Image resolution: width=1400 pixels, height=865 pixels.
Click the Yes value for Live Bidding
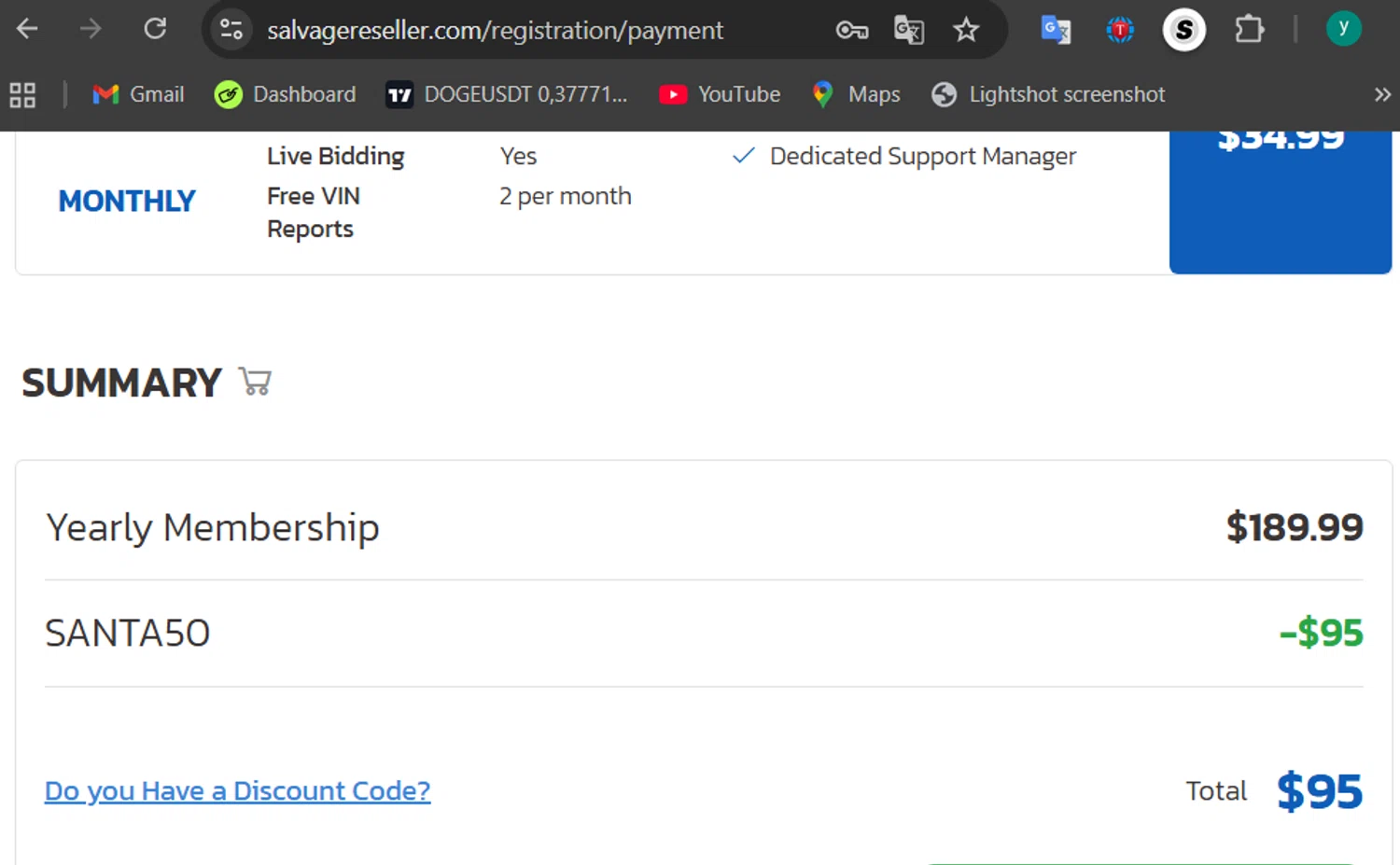518,156
